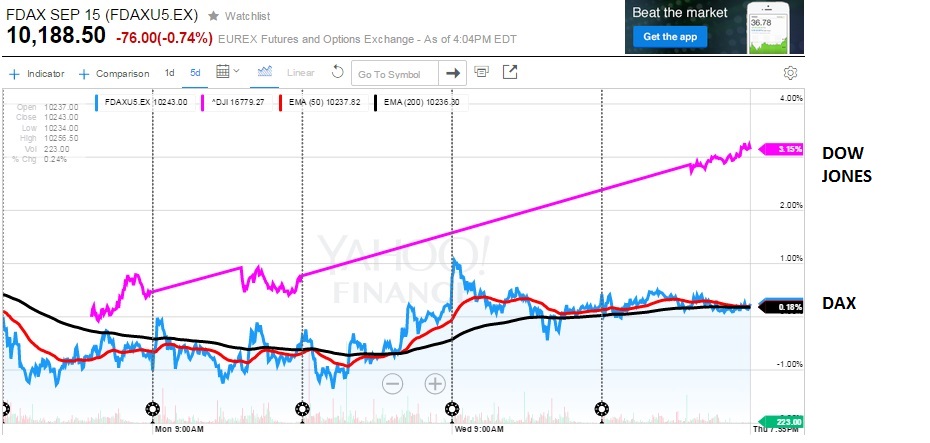Reset the chart with undo arrow

point(338,73)
